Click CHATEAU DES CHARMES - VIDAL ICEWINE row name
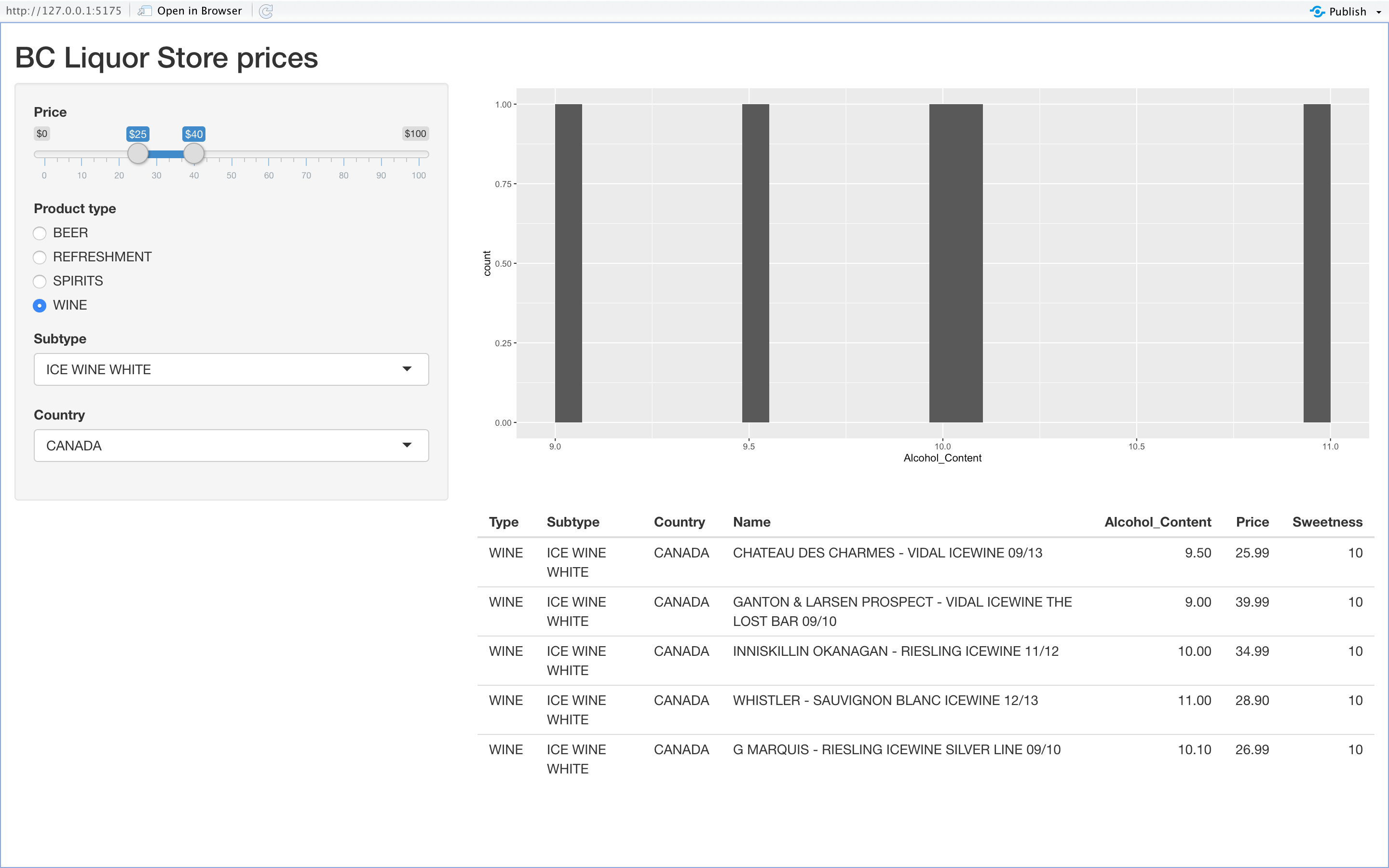The image size is (1389, 868). tap(887, 553)
